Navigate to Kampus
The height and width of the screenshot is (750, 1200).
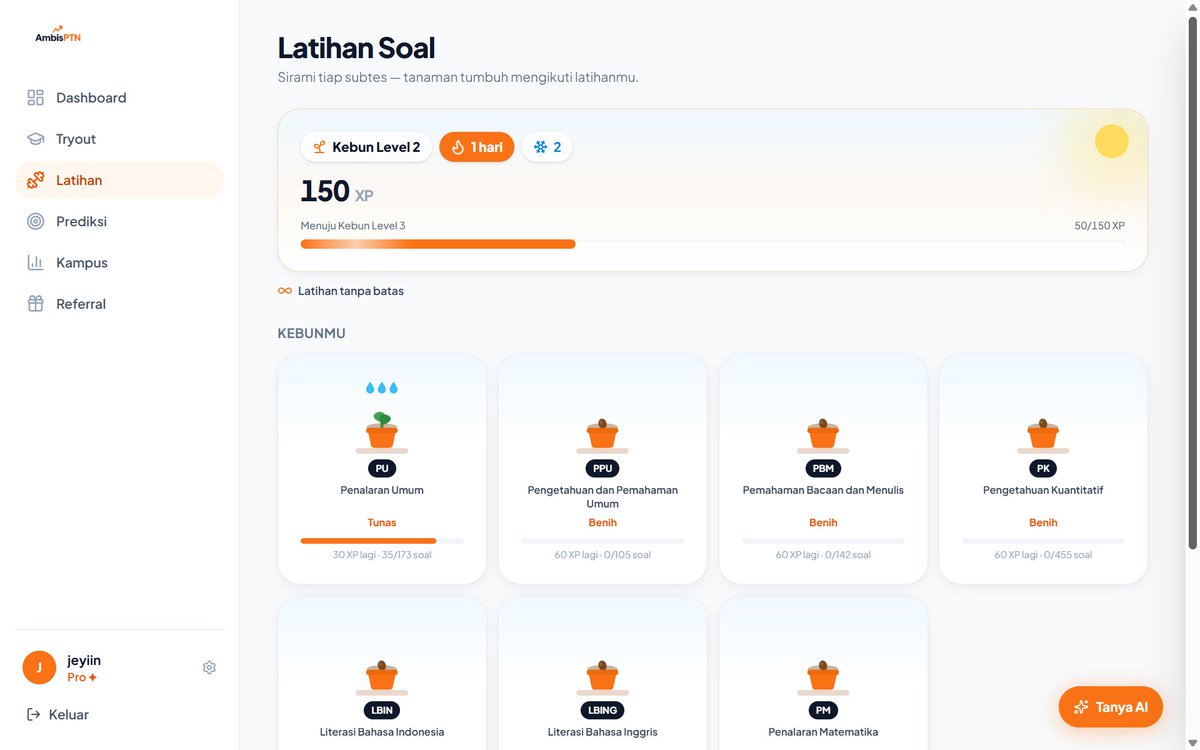[x=120, y=263]
